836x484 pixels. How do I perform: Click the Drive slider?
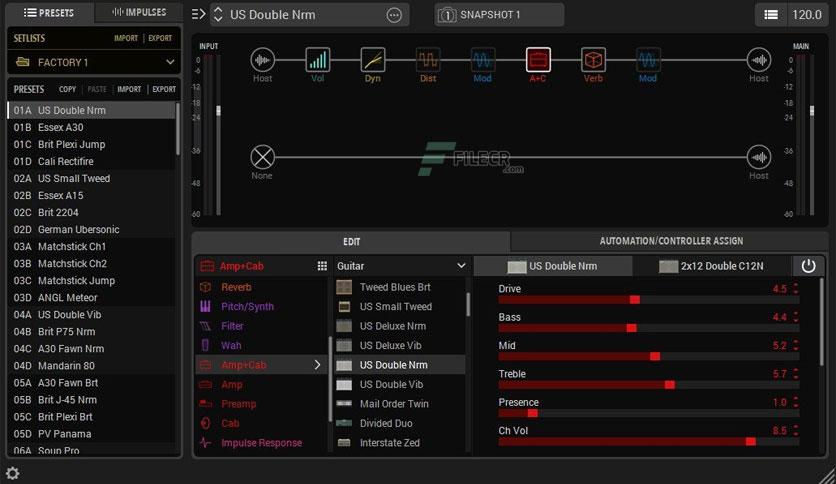click(x=648, y=300)
